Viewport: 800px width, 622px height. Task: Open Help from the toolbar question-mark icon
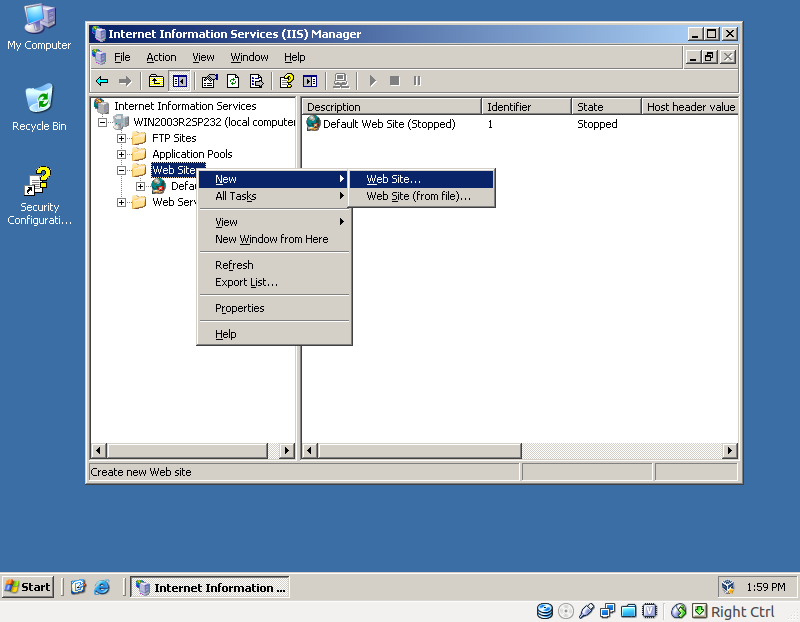[286, 81]
